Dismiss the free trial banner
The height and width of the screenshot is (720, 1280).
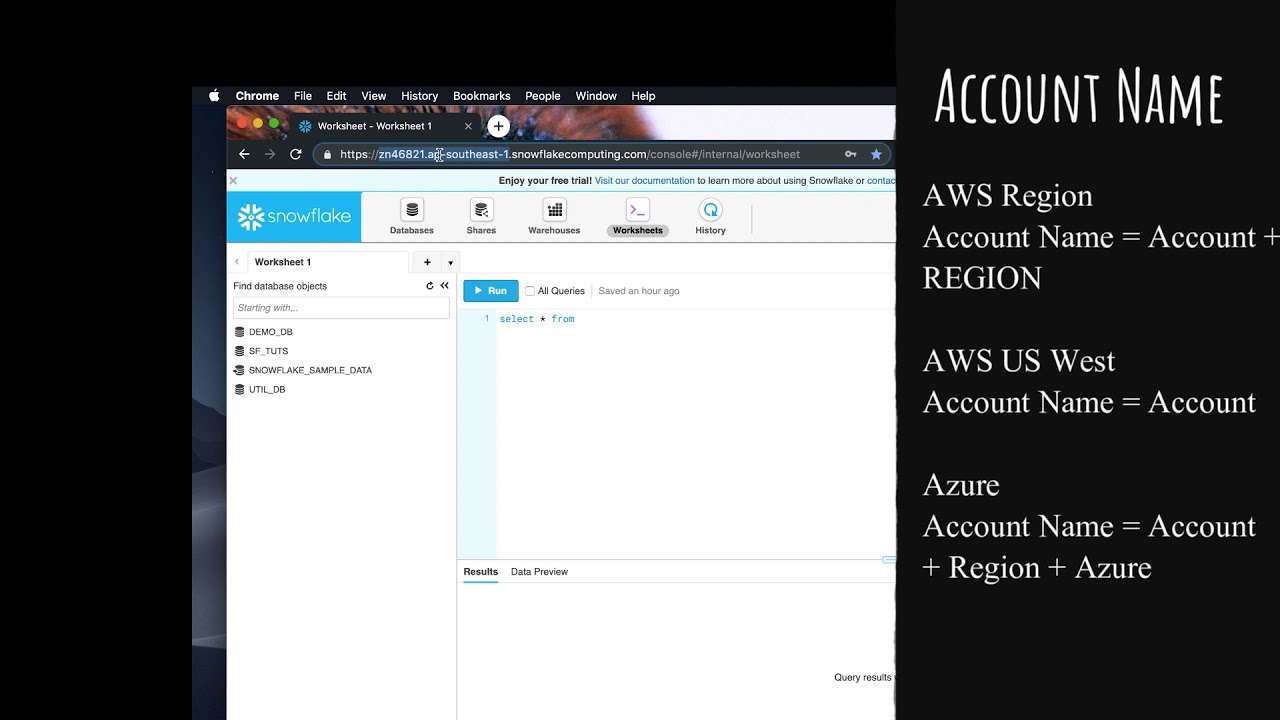(233, 181)
